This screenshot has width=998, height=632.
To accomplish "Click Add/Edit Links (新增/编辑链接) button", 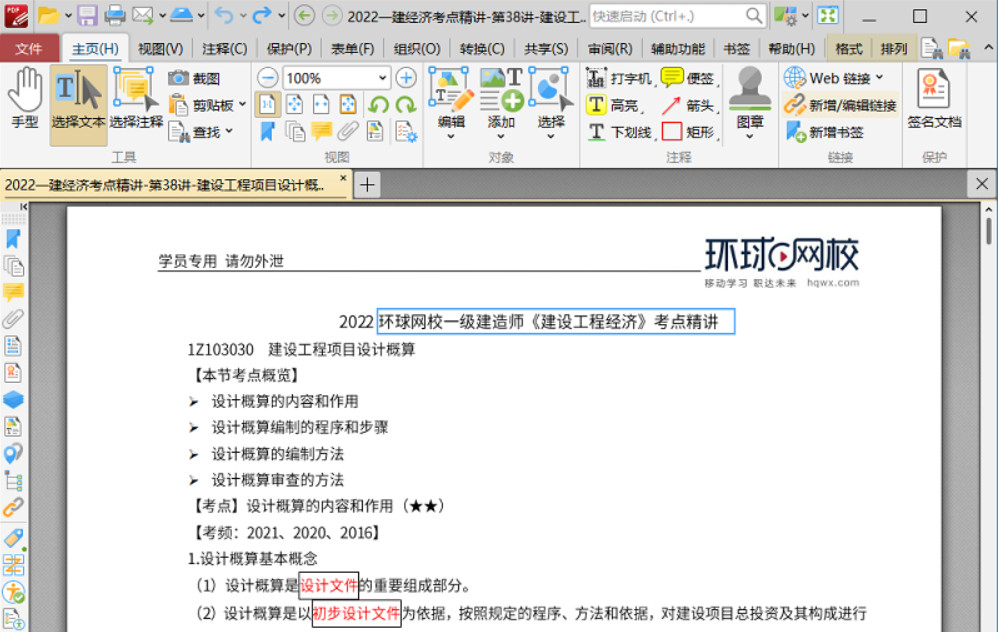I will pyautogui.click(x=841, y=105).
